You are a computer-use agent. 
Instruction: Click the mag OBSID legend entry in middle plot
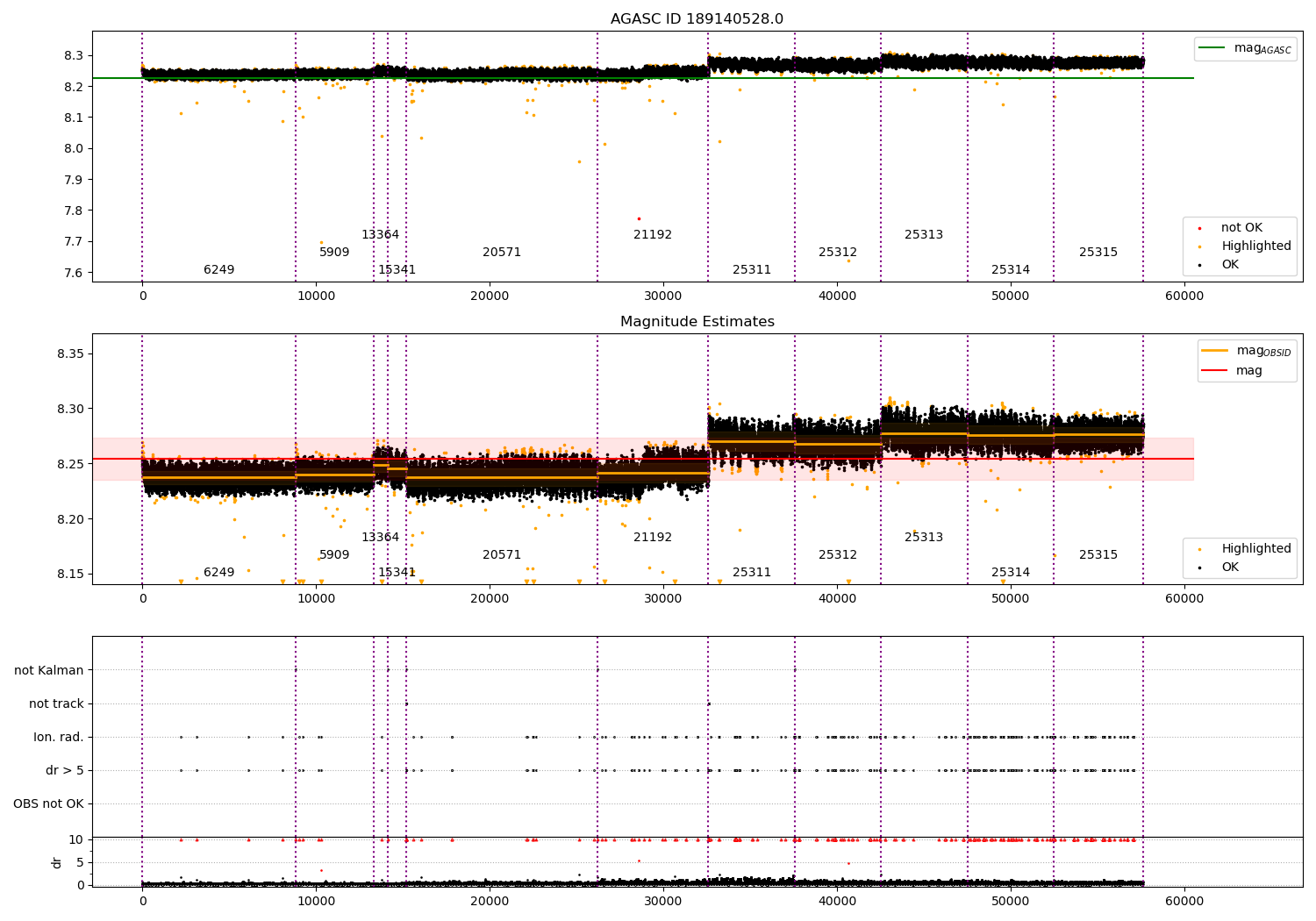point(1247,351)
